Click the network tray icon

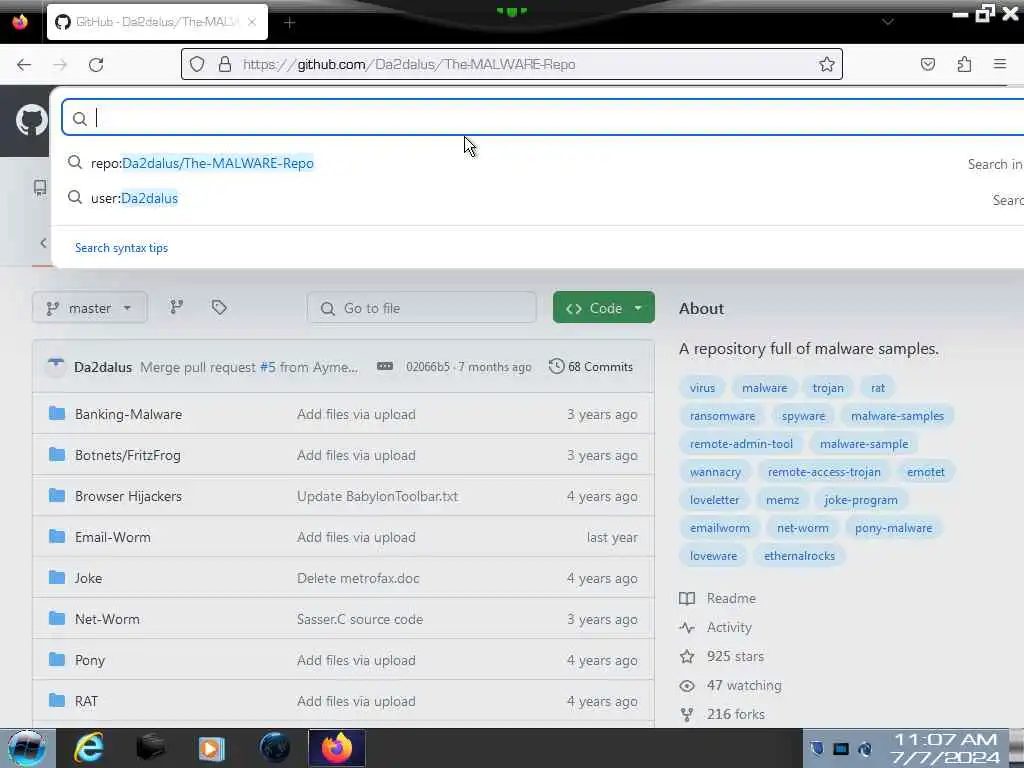click(x=841, y=748)
